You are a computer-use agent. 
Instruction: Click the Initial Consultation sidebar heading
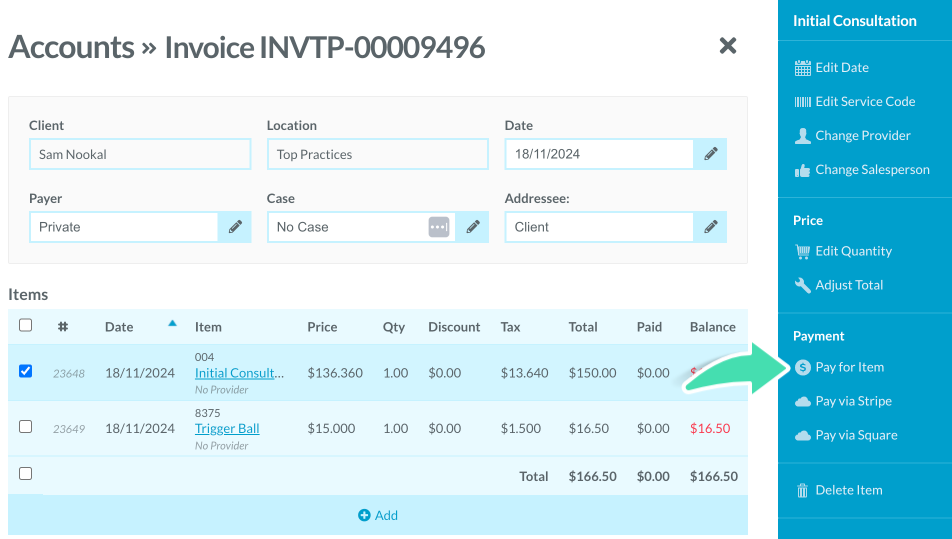tap(854, 21)
